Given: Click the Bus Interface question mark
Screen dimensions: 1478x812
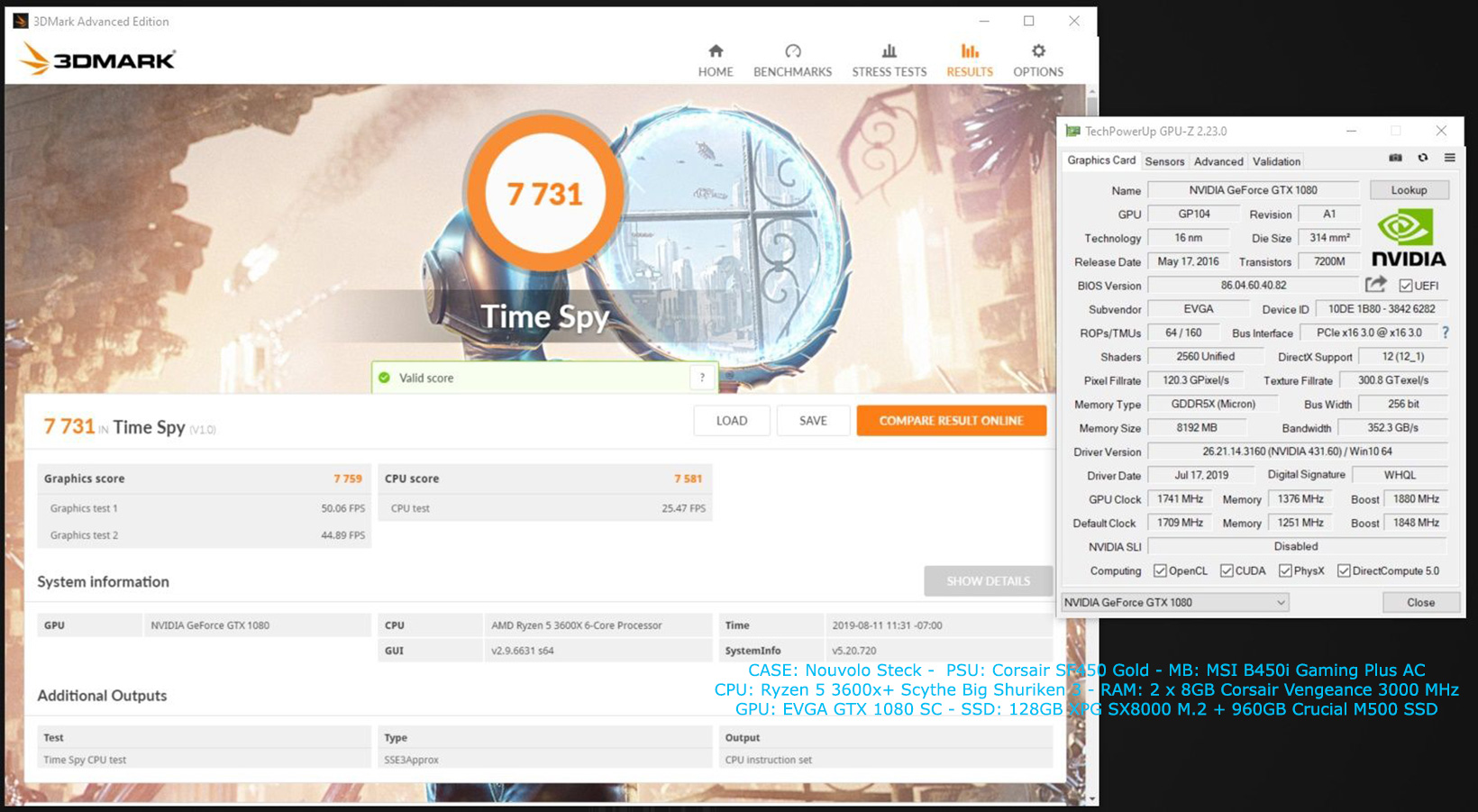Looking at the screenshot, I should [x=1446, y=333].
